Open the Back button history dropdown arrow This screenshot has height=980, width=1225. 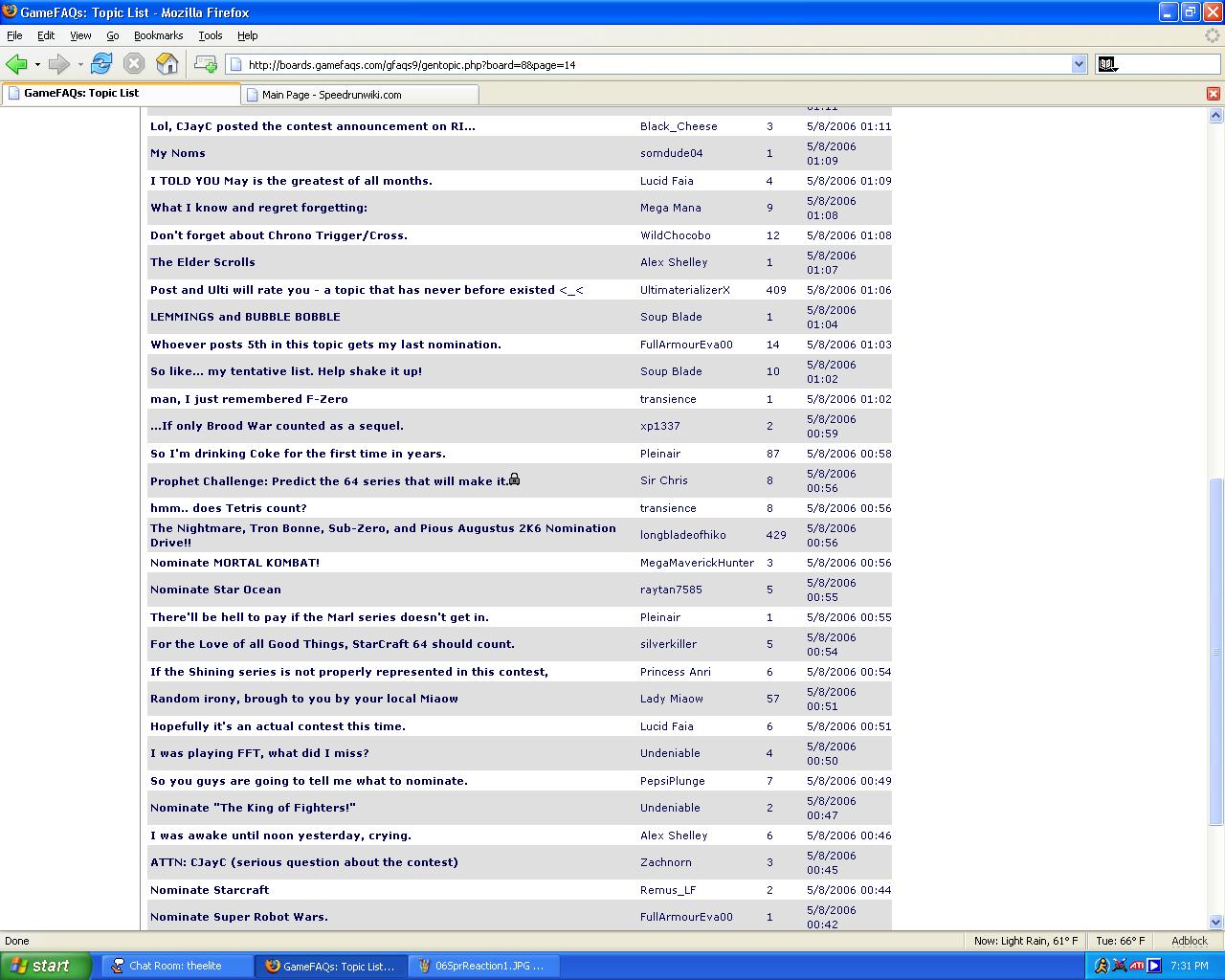(x=37, y=64)
